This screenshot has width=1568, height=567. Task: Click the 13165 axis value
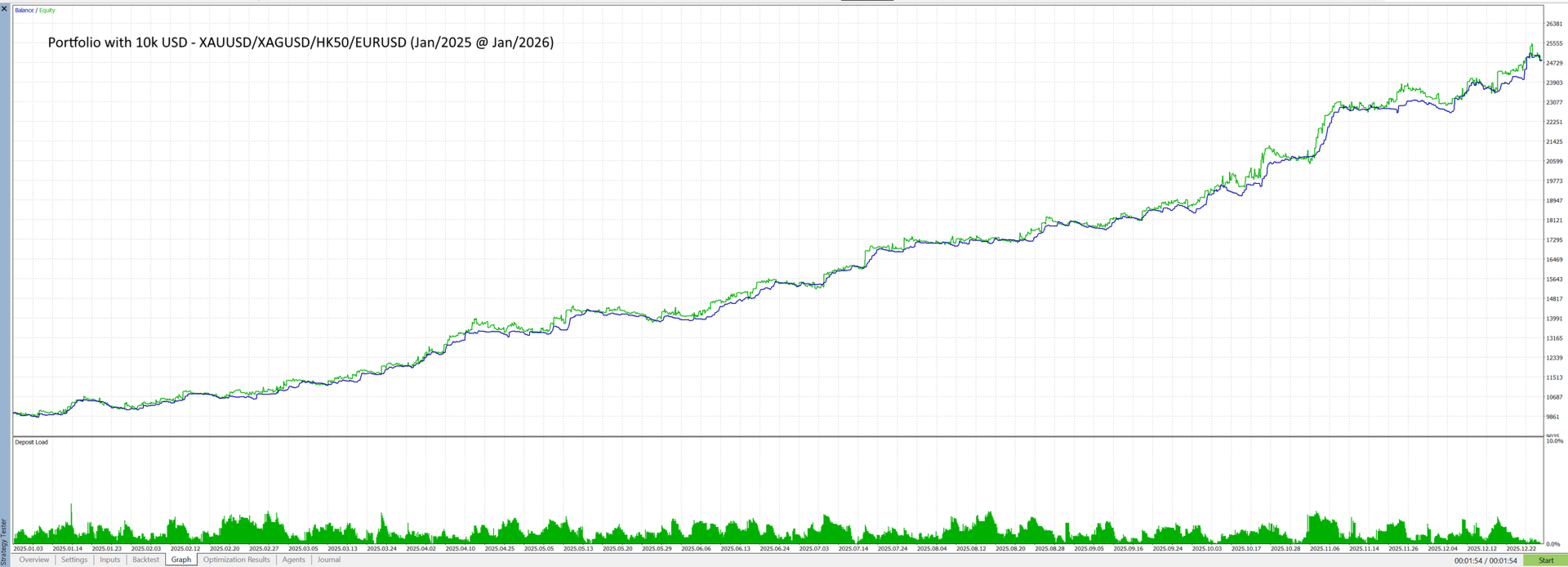coord(1554,338)
